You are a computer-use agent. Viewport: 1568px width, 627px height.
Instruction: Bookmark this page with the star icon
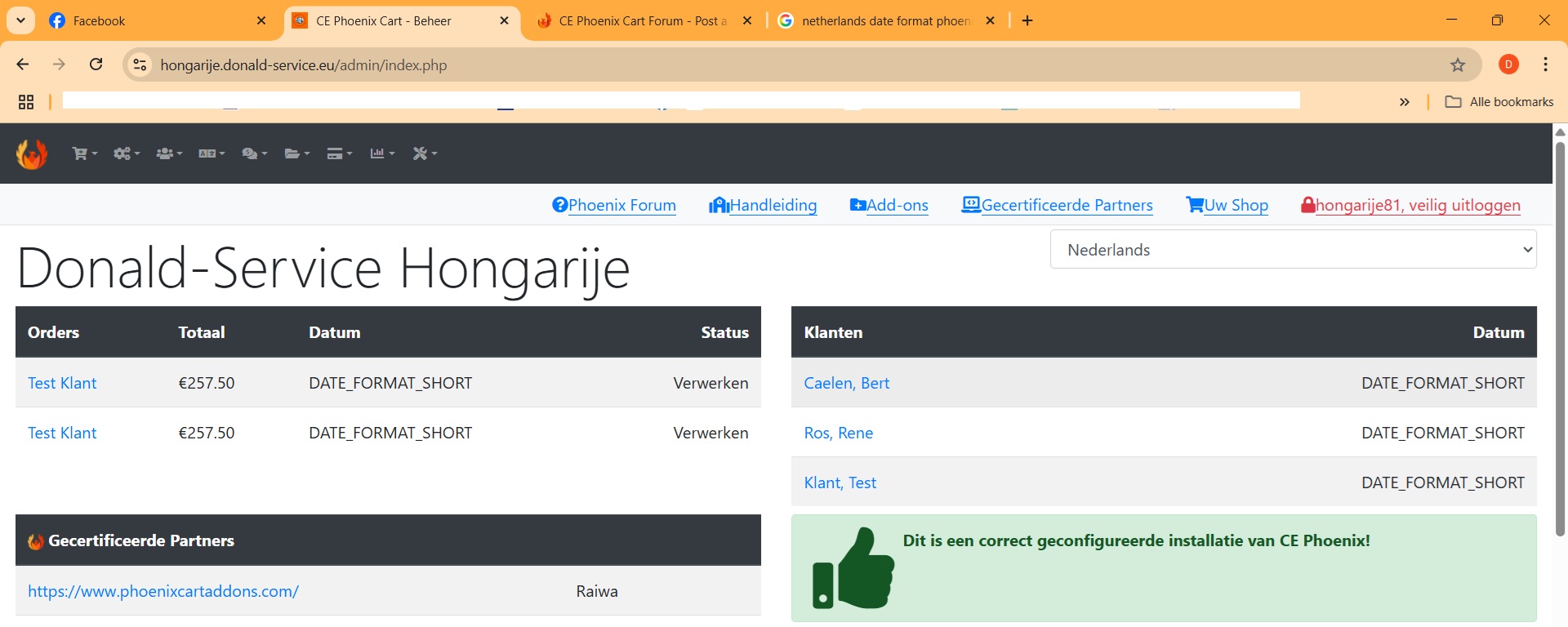point(1458,64)
